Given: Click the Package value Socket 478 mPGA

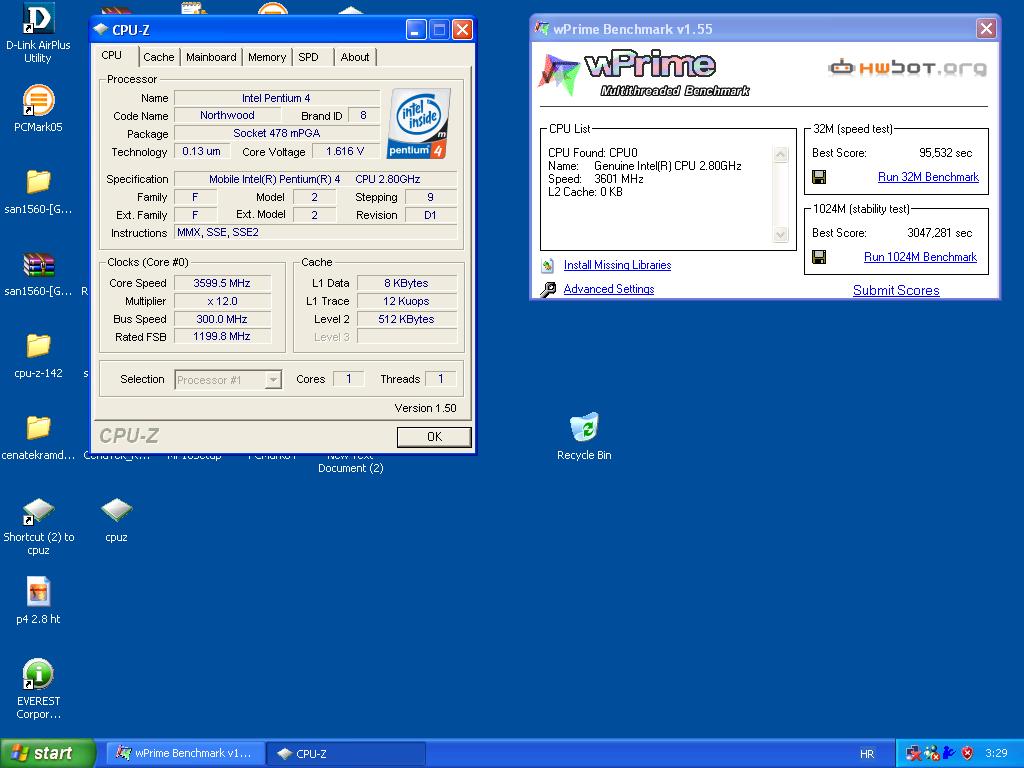Looking at the screenshot, I should point(277,133).
